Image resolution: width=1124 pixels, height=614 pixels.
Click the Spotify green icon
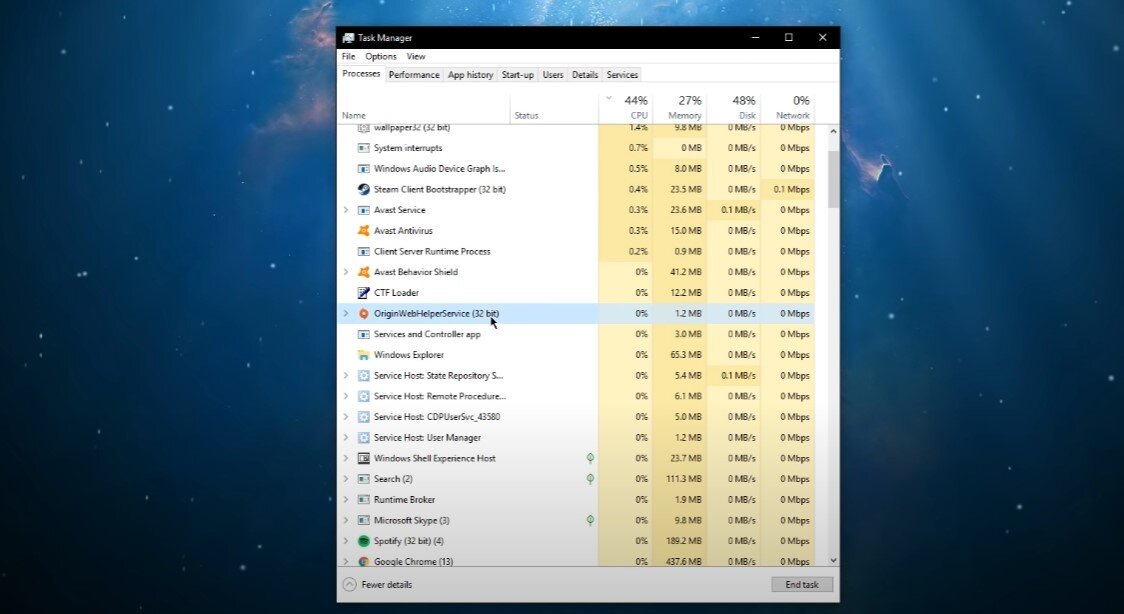click(x=363, y=541)
